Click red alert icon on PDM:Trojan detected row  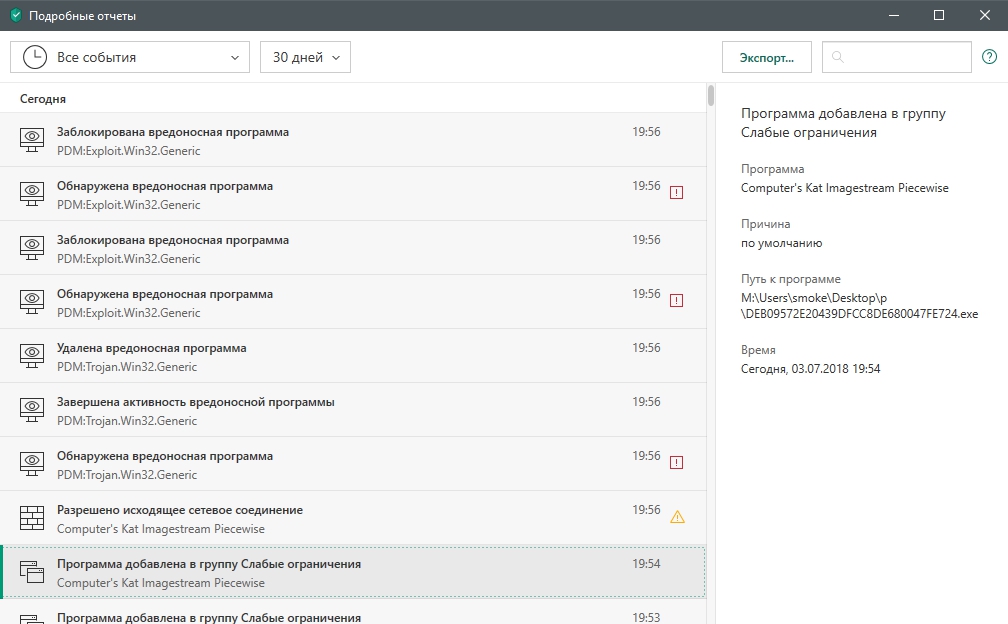[676, 462]
